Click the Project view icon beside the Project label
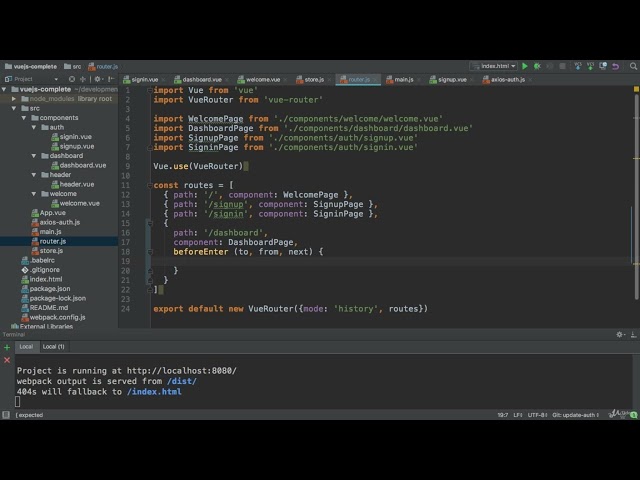 pyautogui.click(x=8, y=79)
